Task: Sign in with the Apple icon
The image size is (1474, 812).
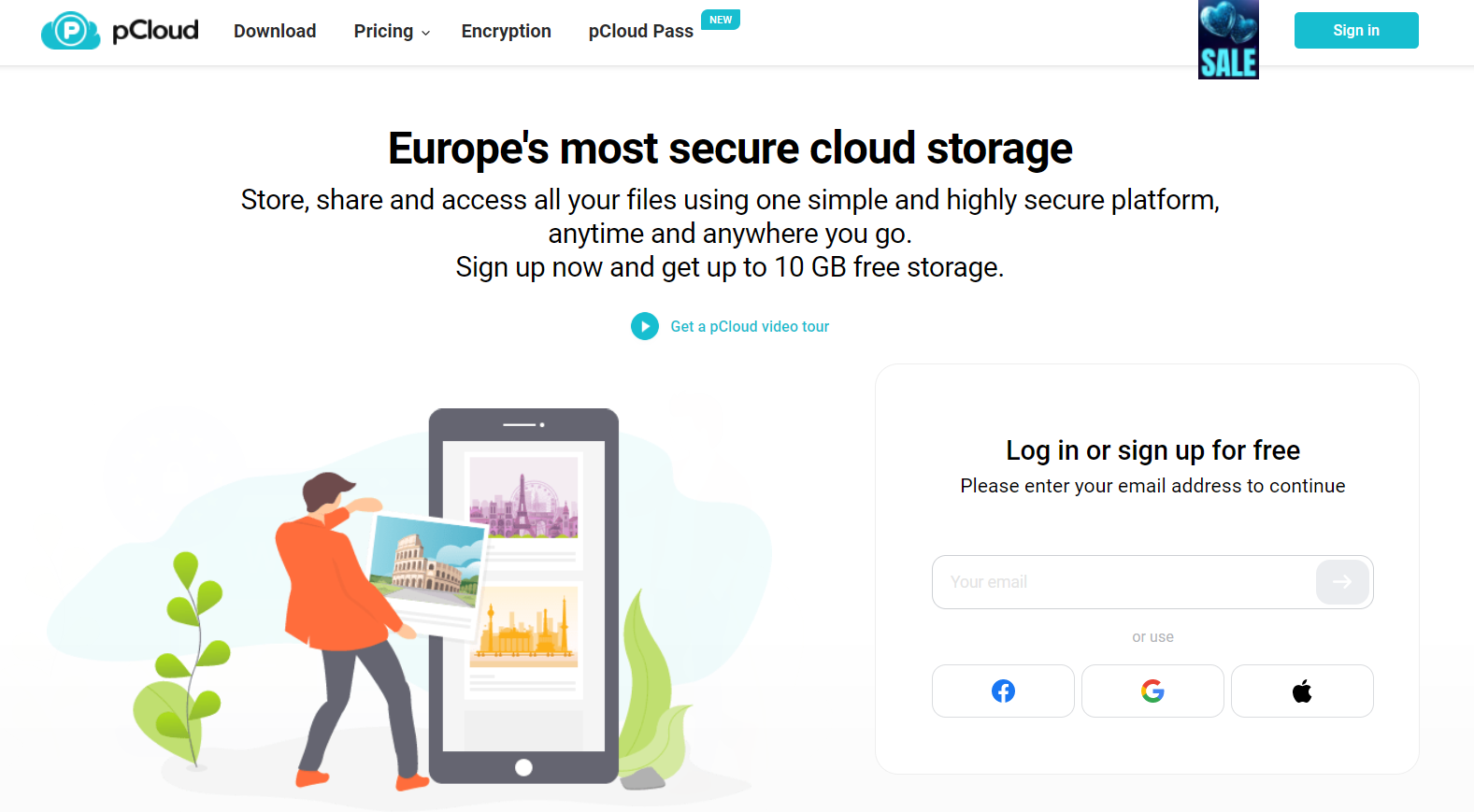Action: coord(1302,691)
